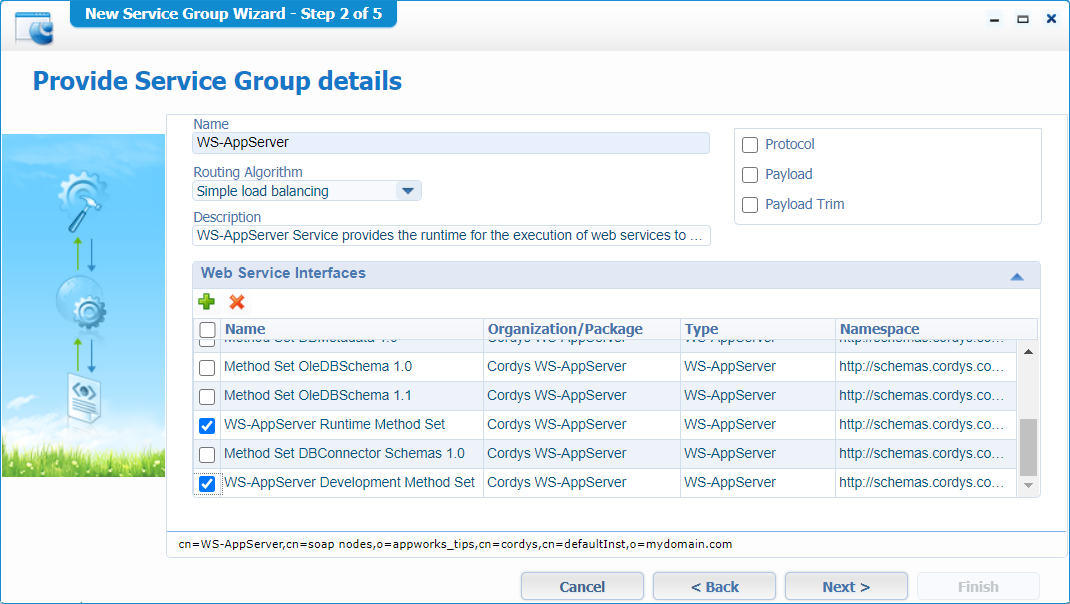This screenshot has width=1070, height=604.
Task: Select Simple load balancing combo box
Action: [300, 190]
